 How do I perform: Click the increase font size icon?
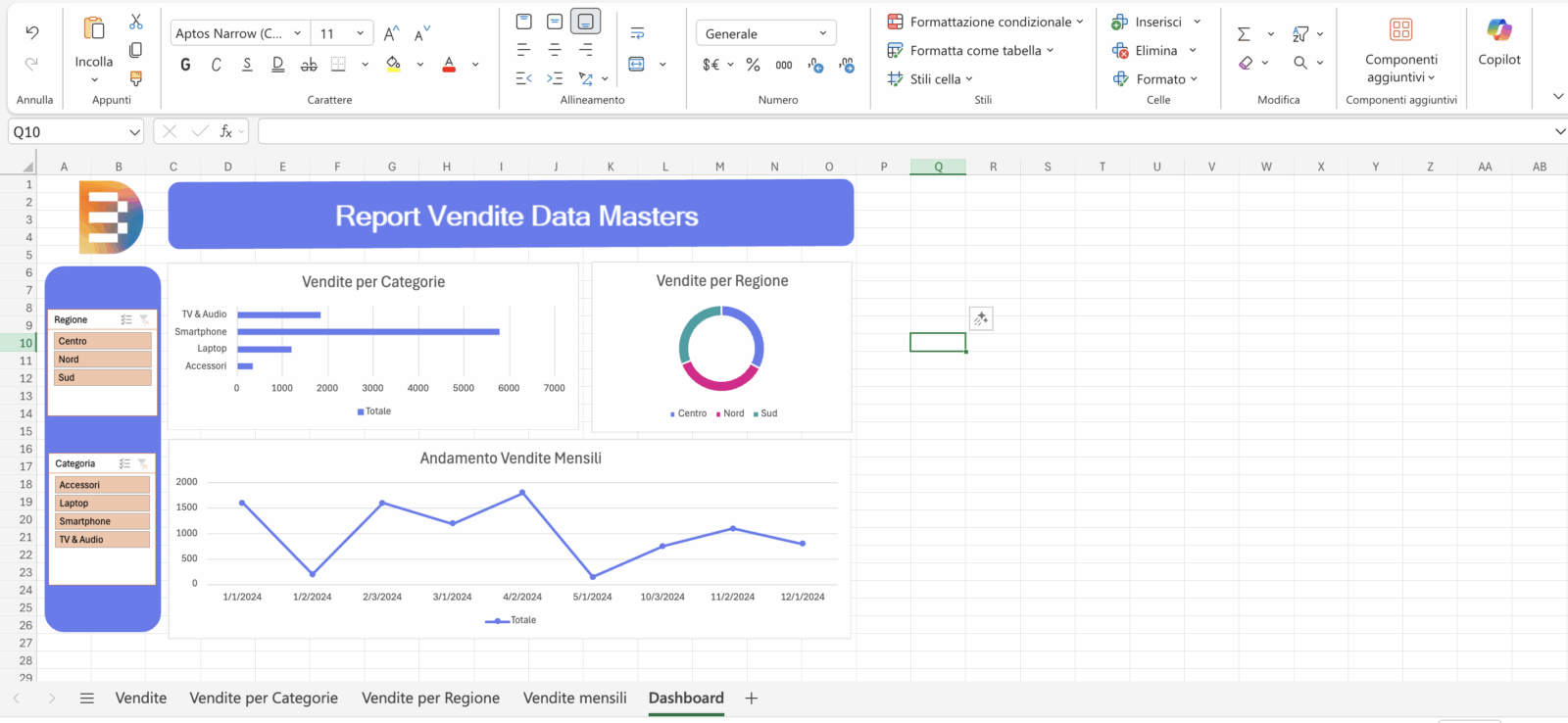391,34
